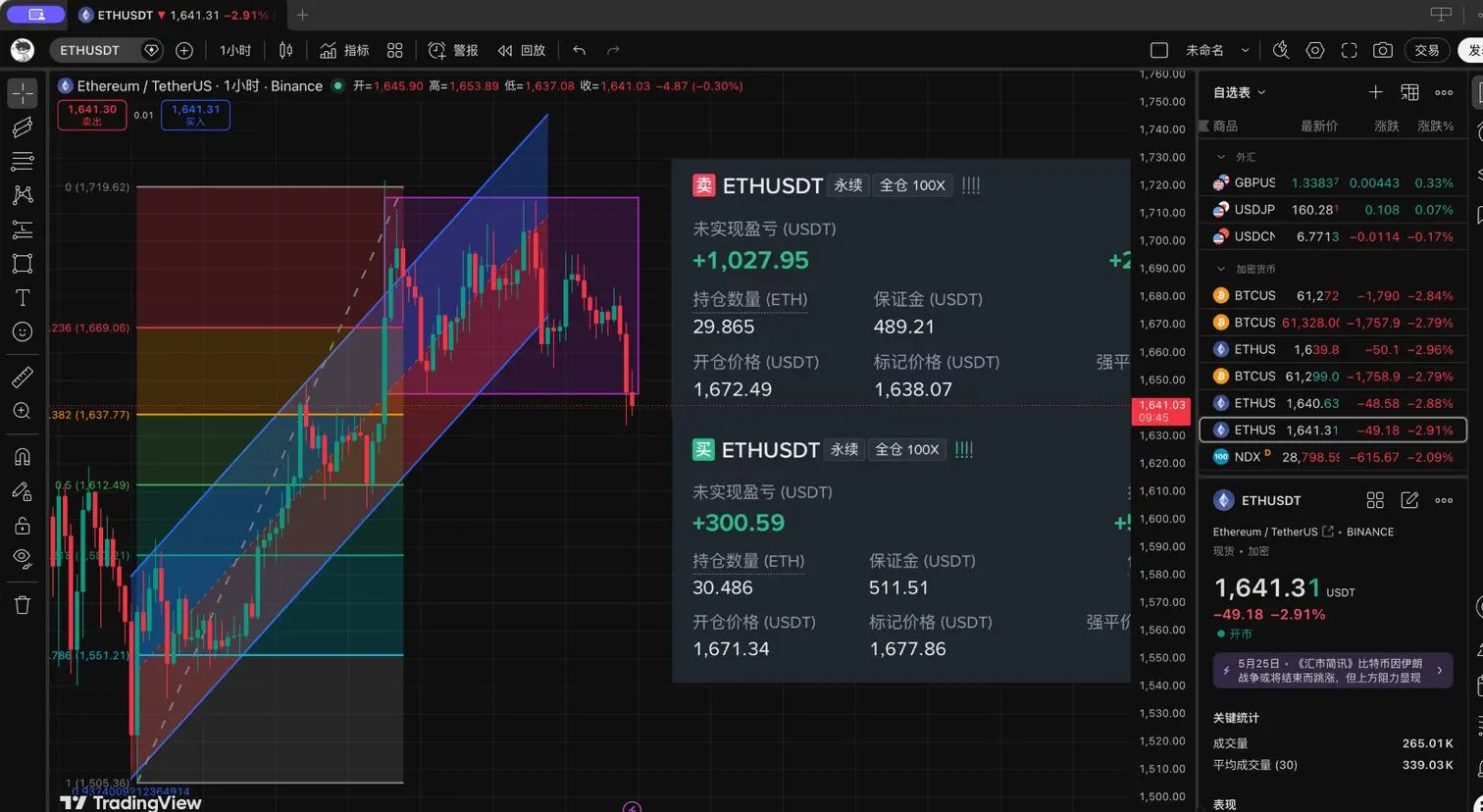Open more options in ETHUSDT details panel

tap(1444, 500)
